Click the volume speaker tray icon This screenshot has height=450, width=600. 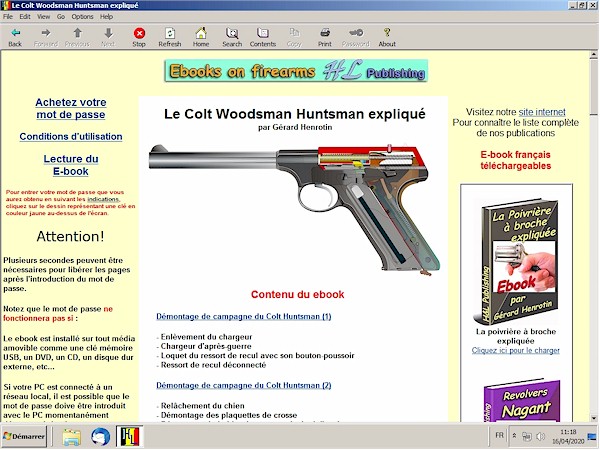[x=541, y=436]
